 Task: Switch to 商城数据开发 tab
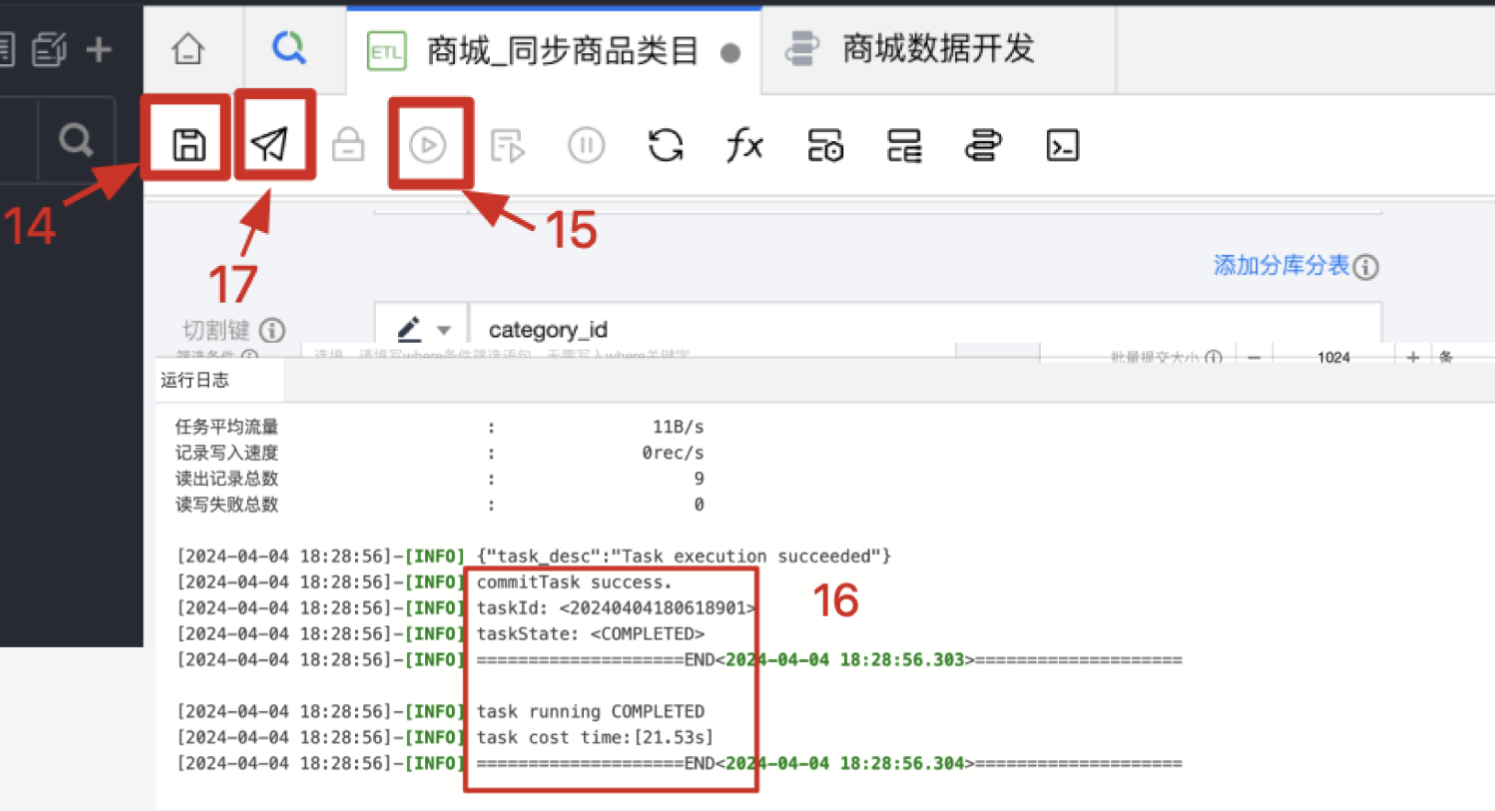pos(938,49)
